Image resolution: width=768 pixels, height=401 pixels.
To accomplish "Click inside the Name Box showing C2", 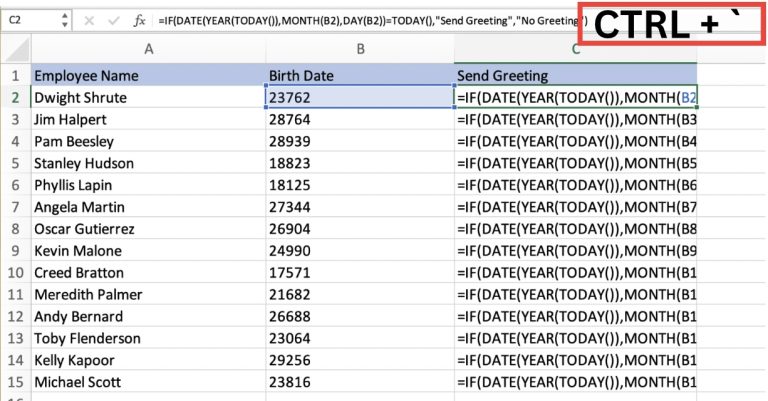I will (x=30, y=19).
